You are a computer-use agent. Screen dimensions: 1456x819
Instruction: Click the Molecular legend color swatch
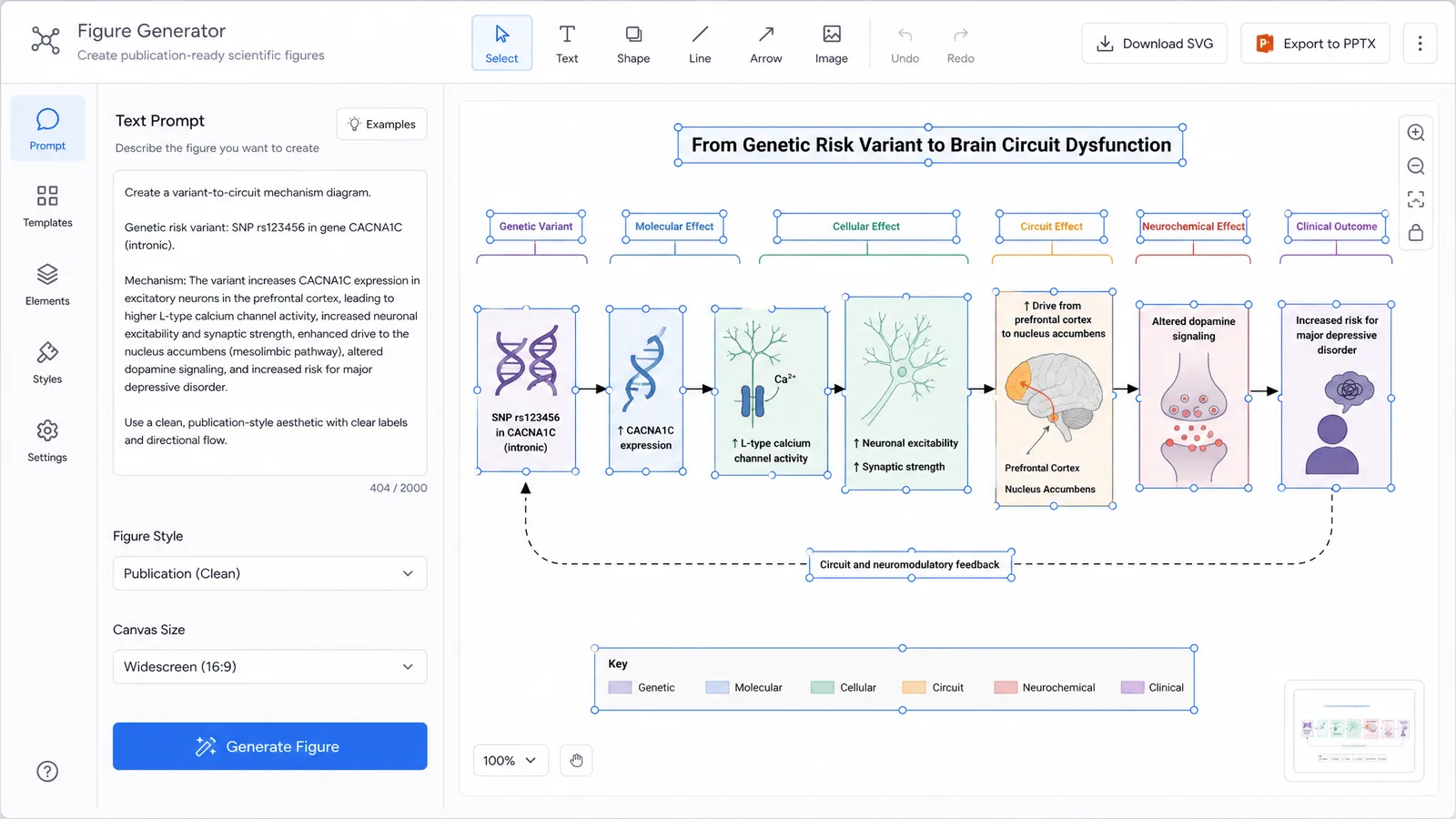[x=717, y=688]
